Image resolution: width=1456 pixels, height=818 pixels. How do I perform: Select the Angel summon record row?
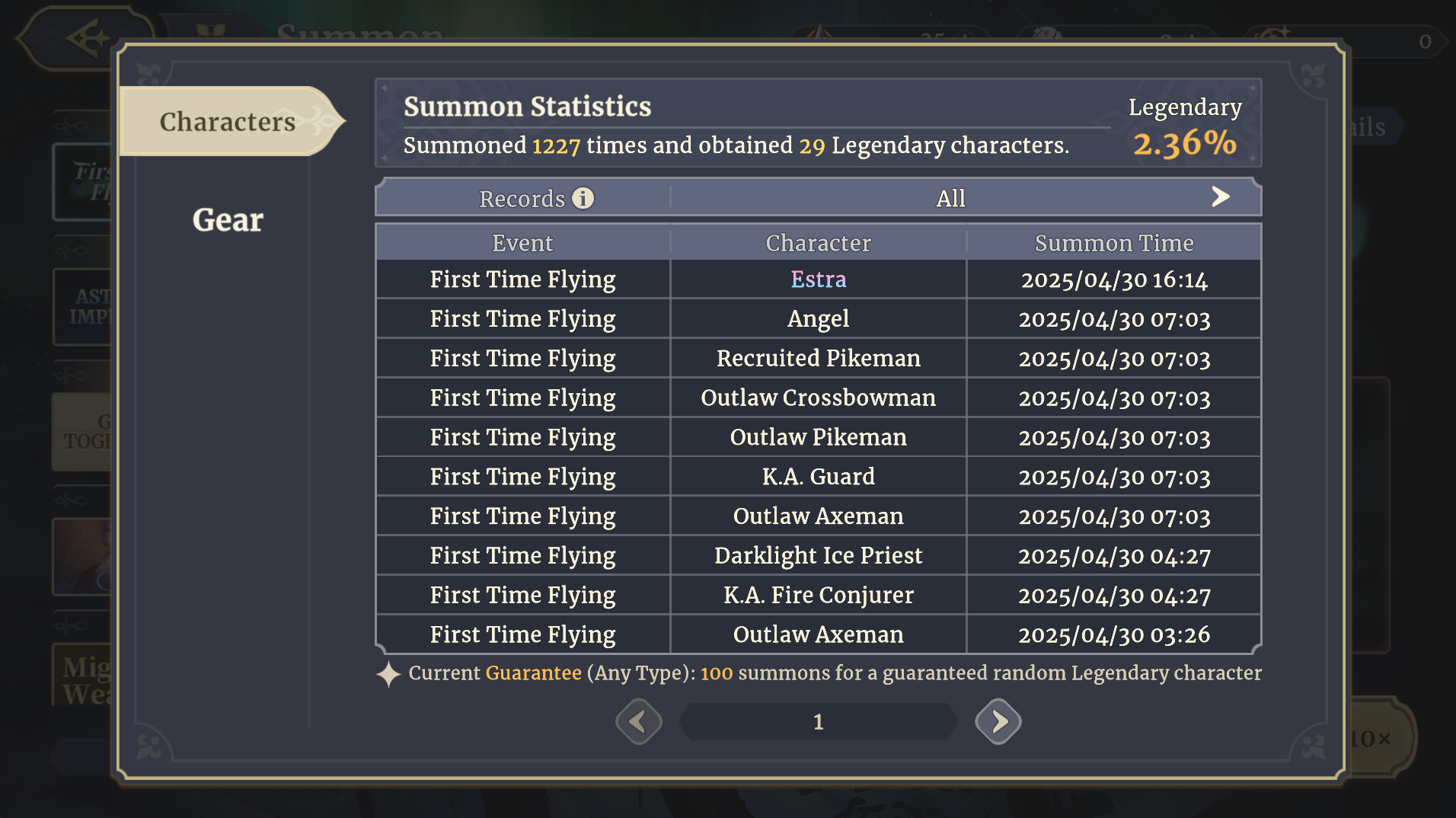[x=818, y=319]
